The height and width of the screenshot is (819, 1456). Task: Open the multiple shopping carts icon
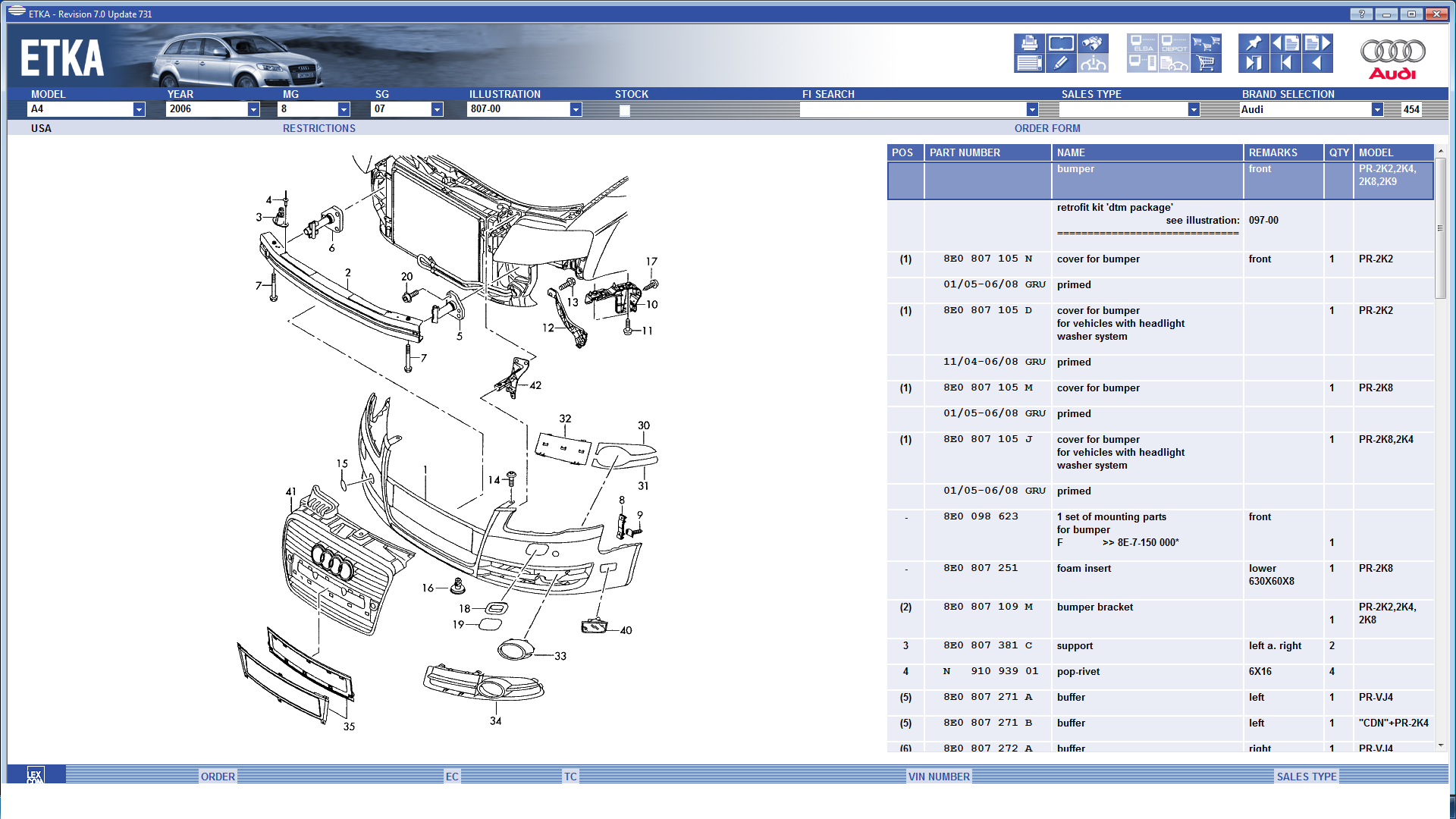click(x=1206, y=43)
